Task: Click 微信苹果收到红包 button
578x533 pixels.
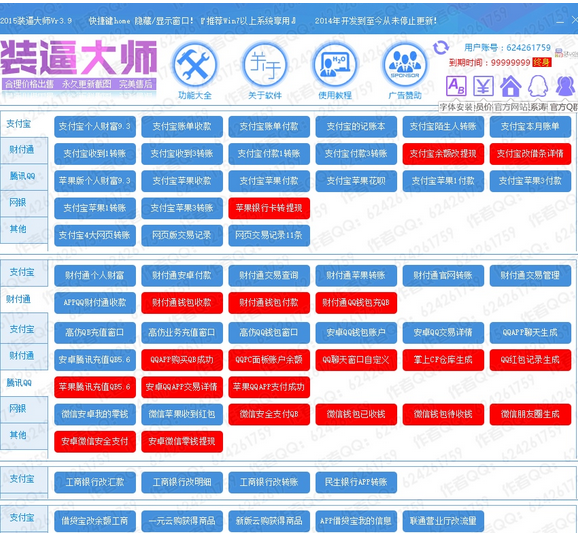Action: click(182, 414)
